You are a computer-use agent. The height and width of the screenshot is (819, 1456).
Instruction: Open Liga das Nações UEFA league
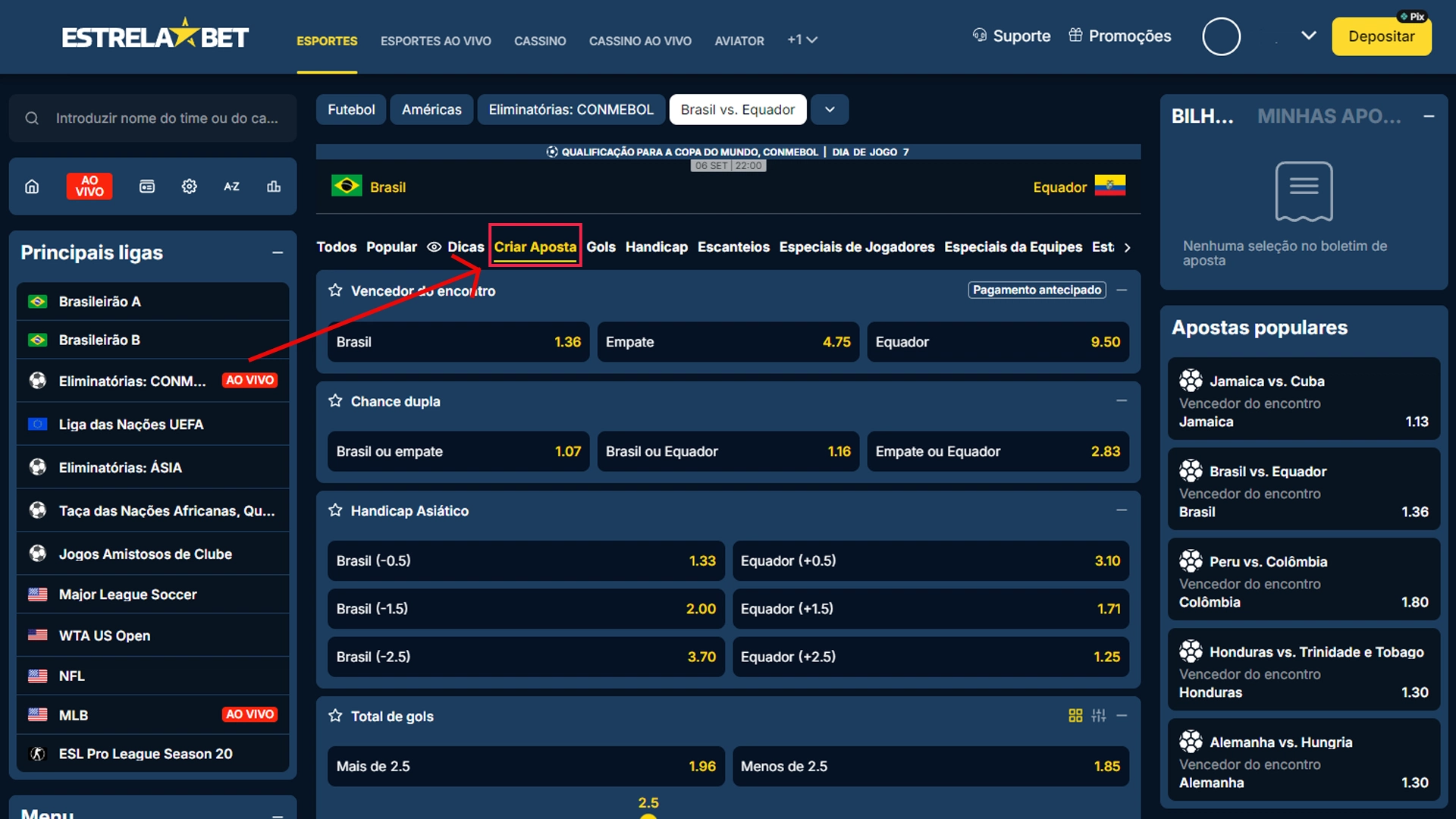(x=152, y=425)
